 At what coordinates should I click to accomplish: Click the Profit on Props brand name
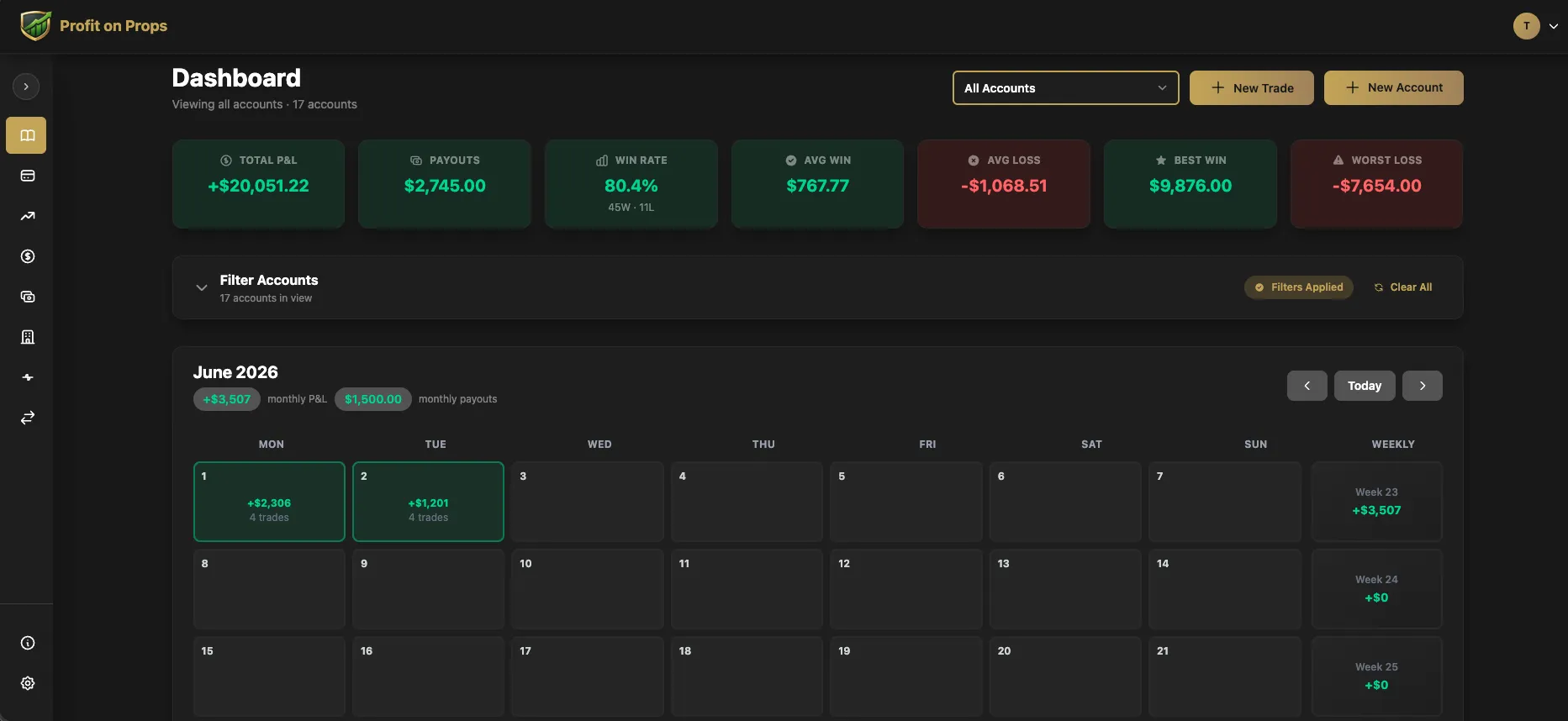point(114,26)
